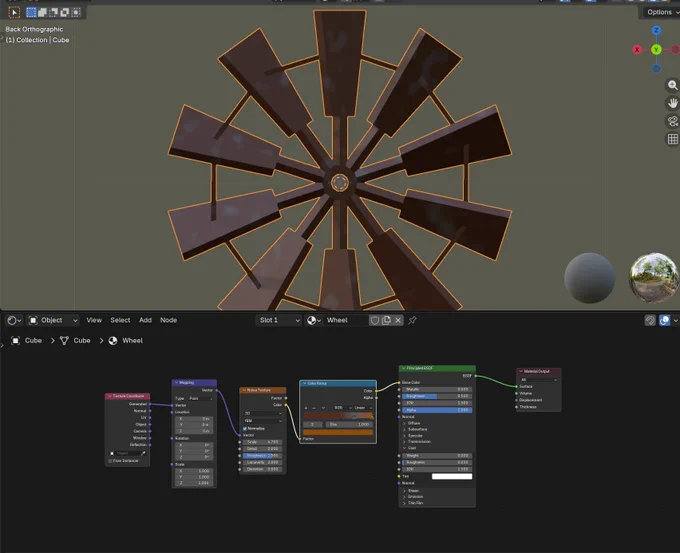Open the Node menu in node editor
The image size is (680, 553).
169,320
